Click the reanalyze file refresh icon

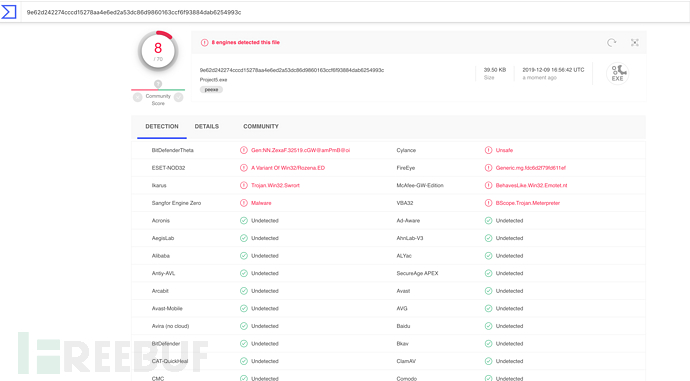(x=612, y=43)
